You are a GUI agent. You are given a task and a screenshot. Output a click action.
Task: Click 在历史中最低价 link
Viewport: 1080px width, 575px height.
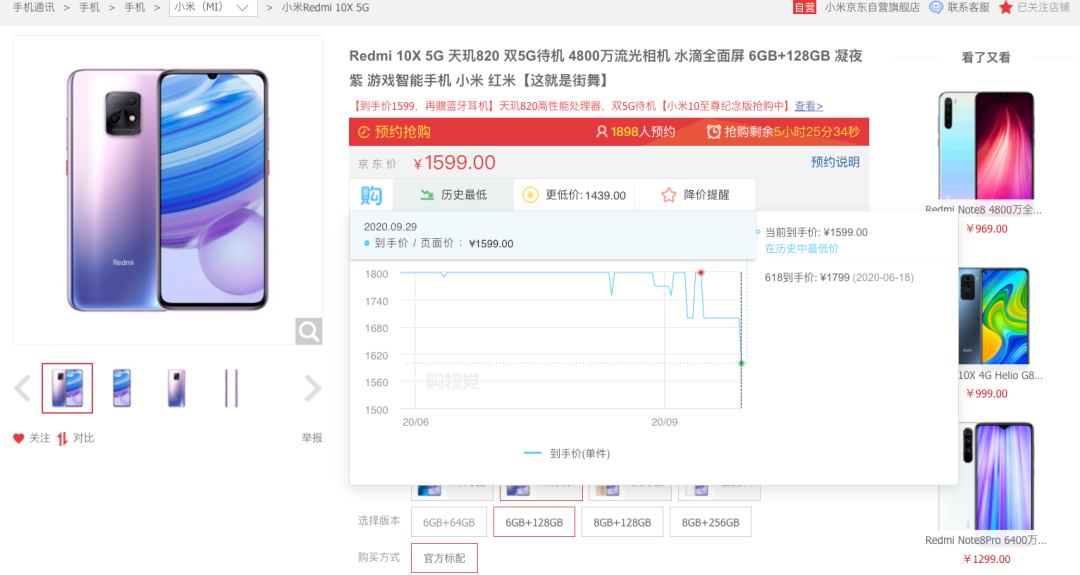click(802, 249)
